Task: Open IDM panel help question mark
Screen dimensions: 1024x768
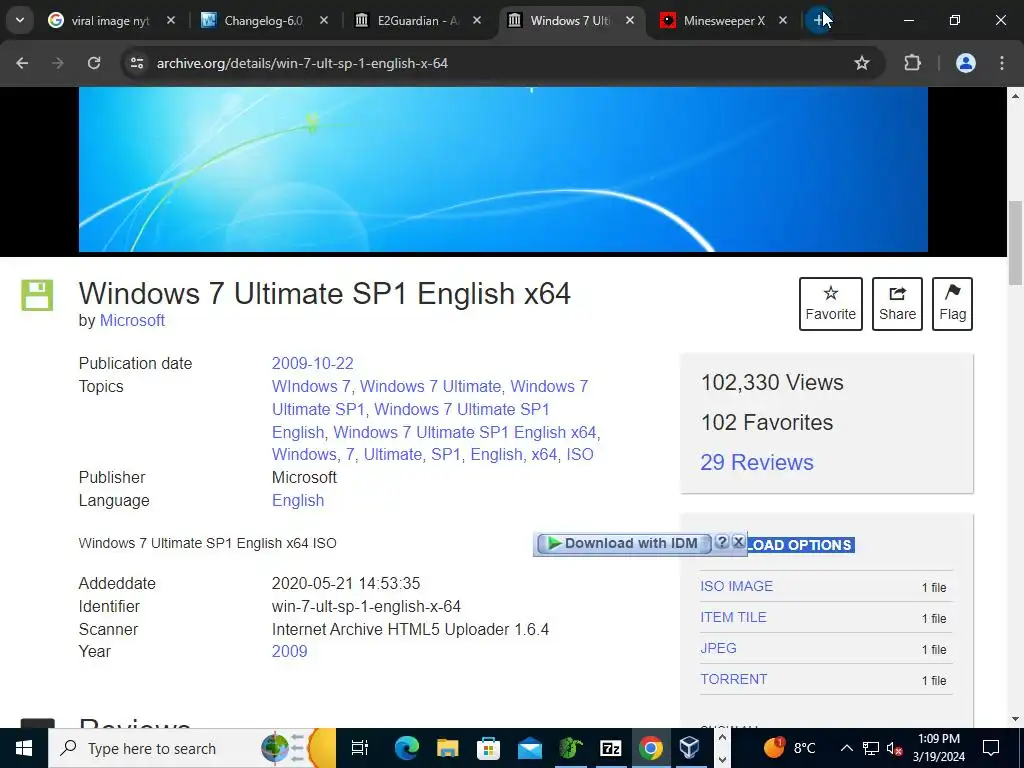Action: 722,542
